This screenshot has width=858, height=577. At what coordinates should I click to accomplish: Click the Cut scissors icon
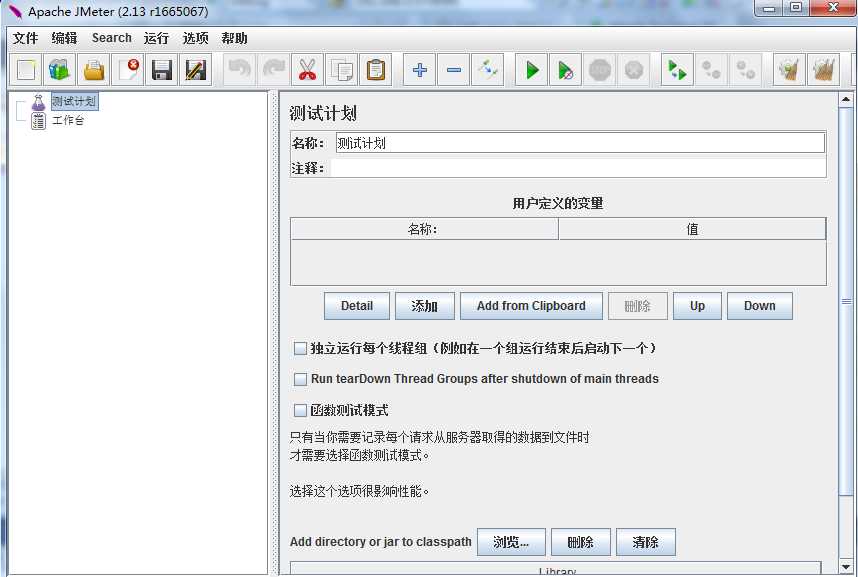pos(308,70)
